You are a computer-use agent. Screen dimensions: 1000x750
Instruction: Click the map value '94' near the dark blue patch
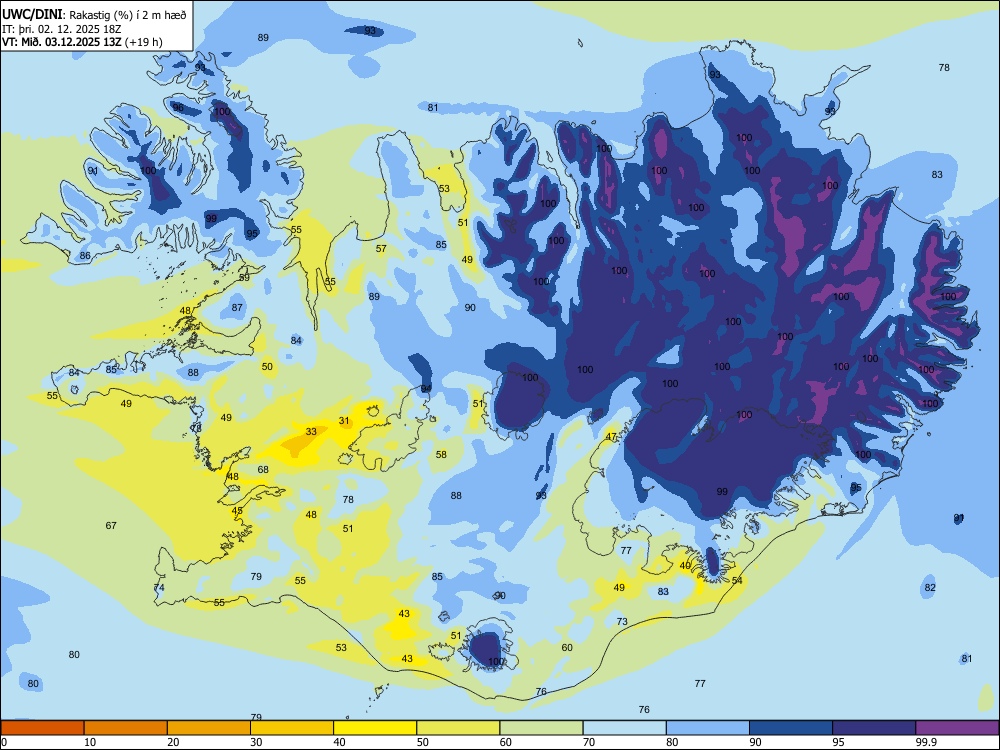[x=426, y=388]
